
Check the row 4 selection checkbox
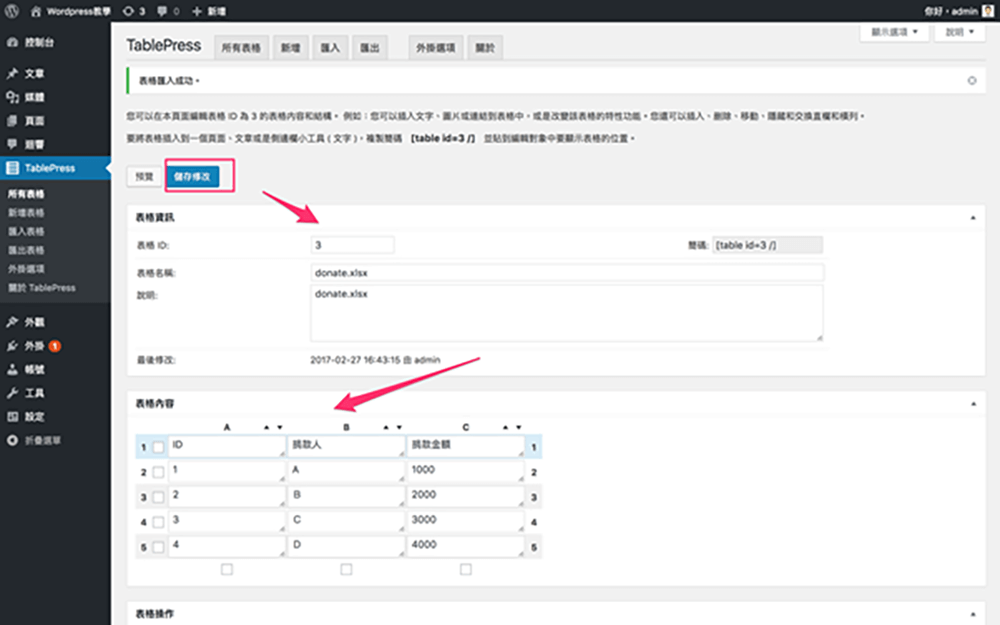point(158,522)
